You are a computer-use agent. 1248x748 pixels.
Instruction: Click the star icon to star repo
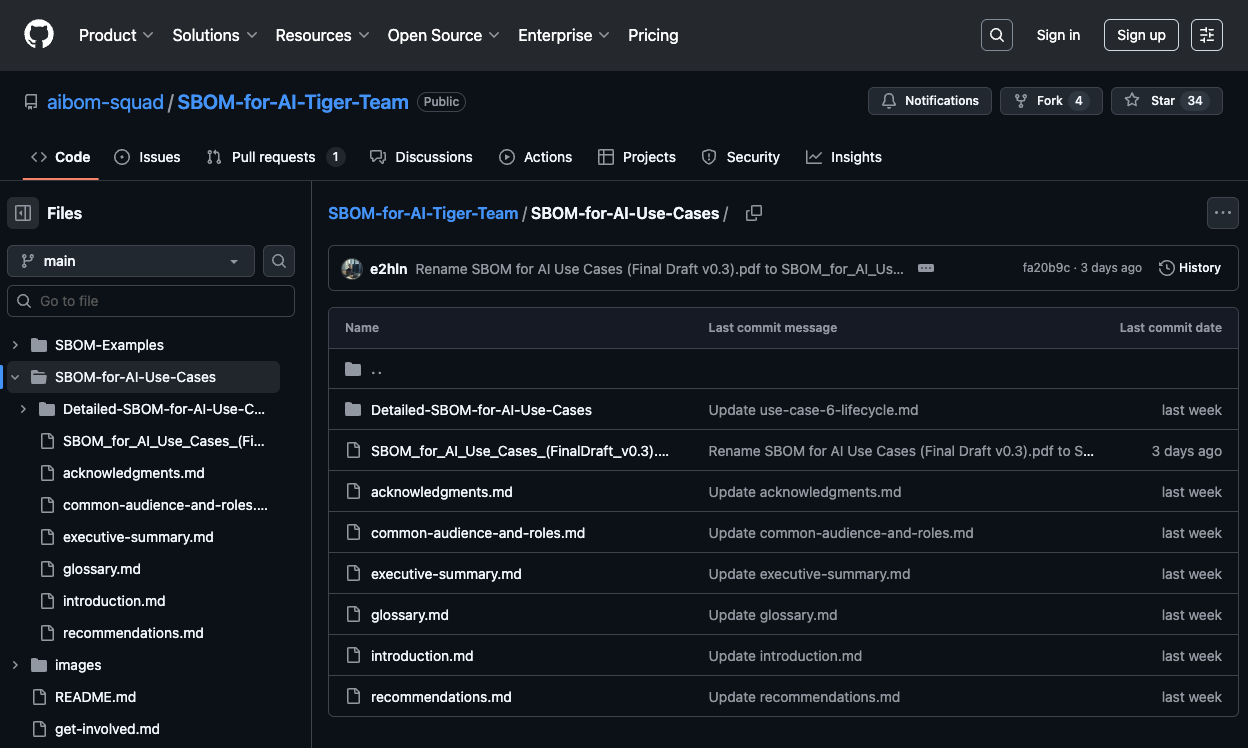tap(1132, 101)
